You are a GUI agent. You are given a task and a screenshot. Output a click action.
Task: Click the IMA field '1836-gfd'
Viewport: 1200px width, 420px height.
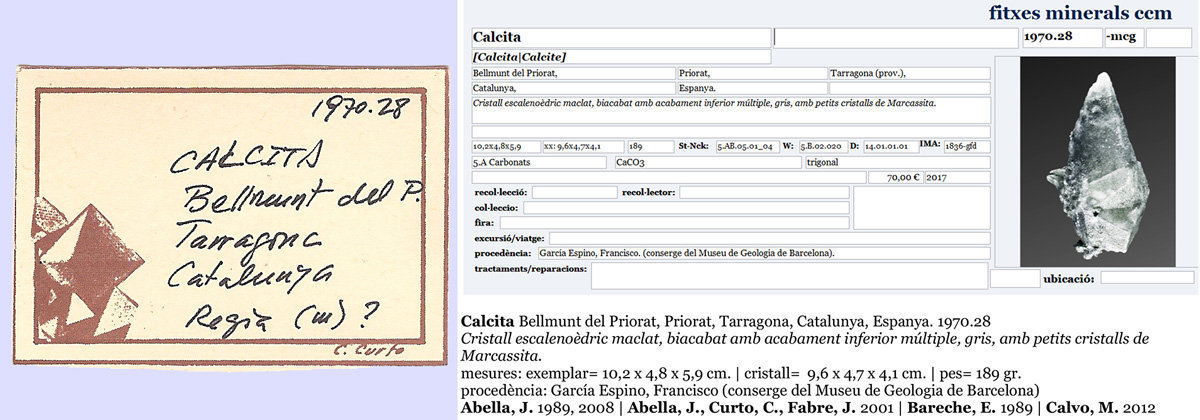(967, 146)
